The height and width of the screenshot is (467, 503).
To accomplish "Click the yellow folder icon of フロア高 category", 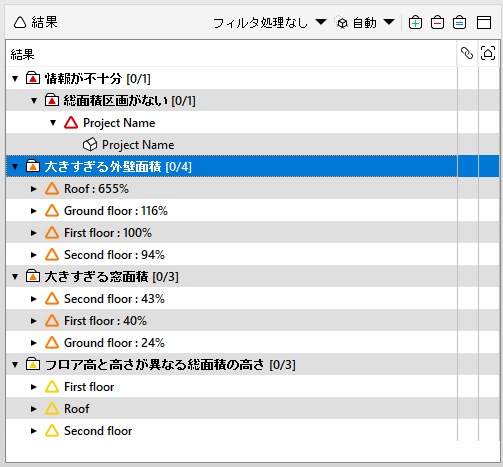I will 33,365.
